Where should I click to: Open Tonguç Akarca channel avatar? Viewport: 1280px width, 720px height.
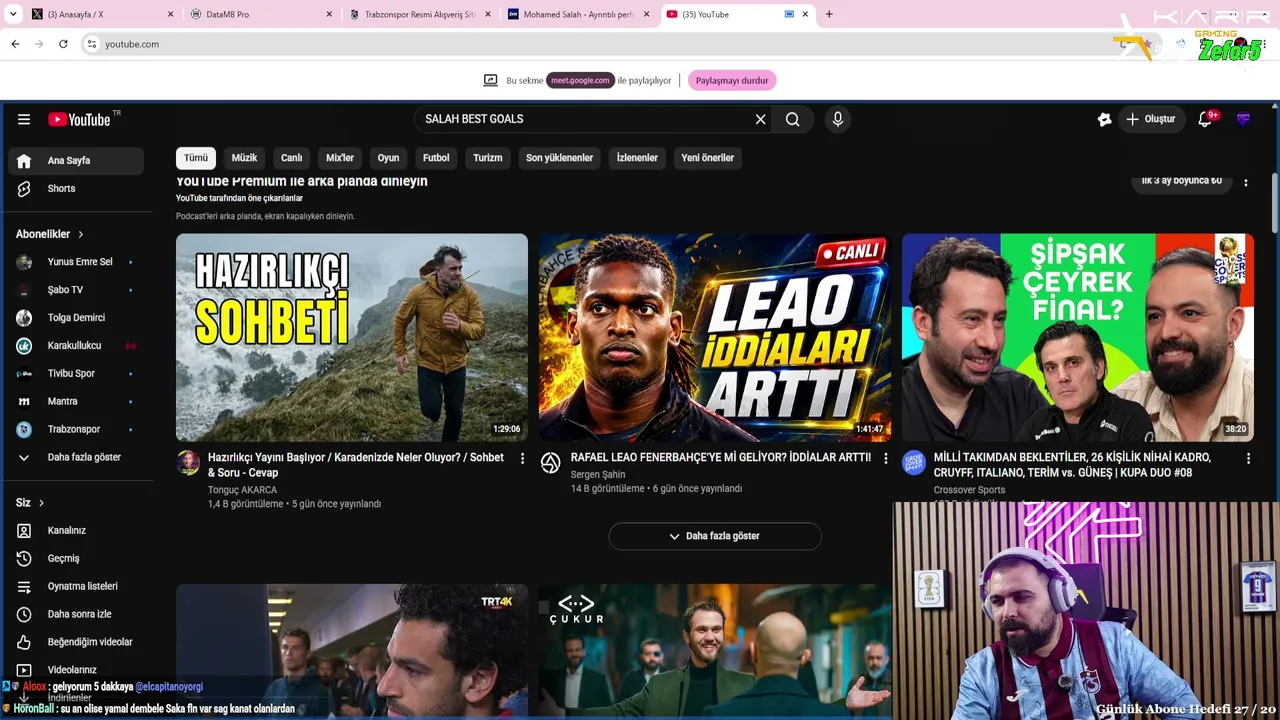pyautogui.click(x=188, y=462)
